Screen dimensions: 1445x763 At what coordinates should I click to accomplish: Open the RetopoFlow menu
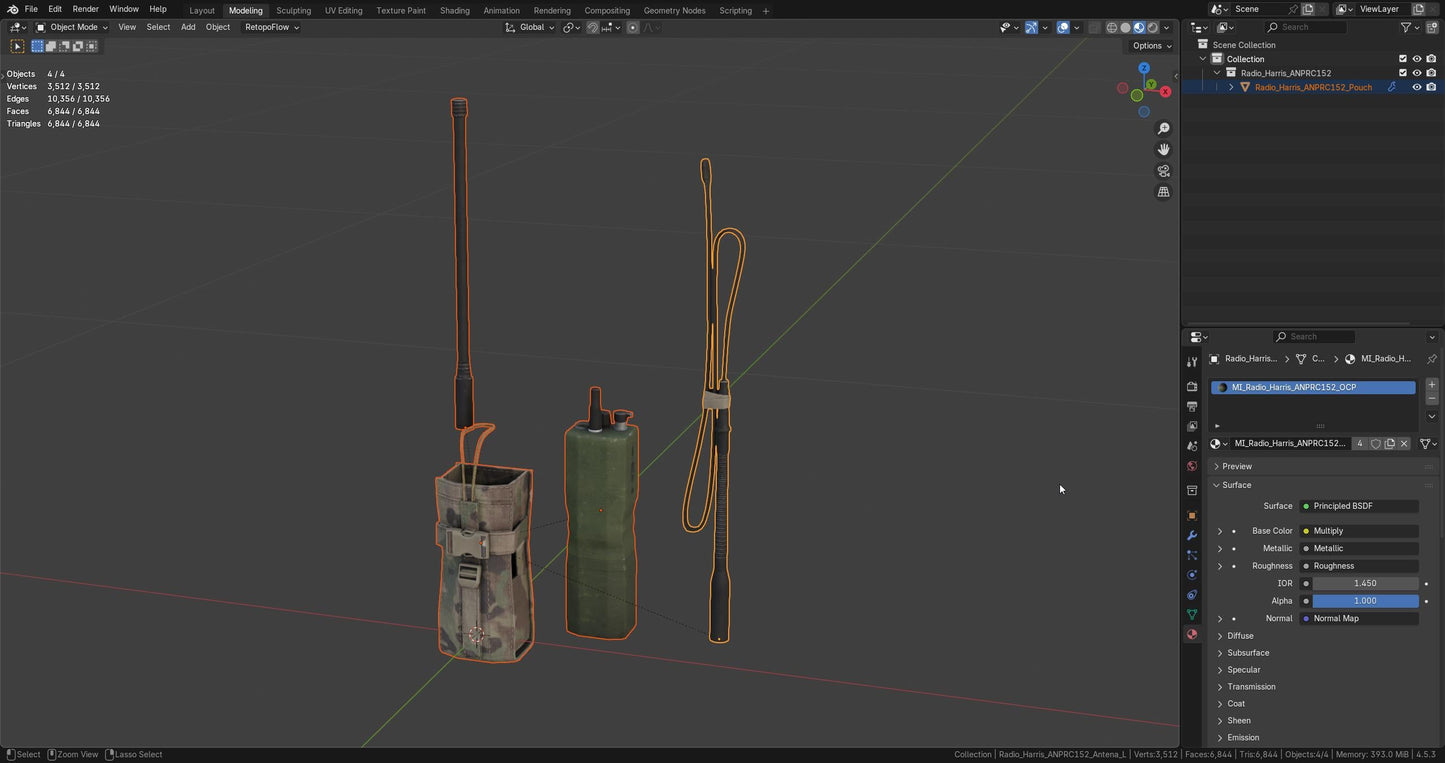(266, 27)
